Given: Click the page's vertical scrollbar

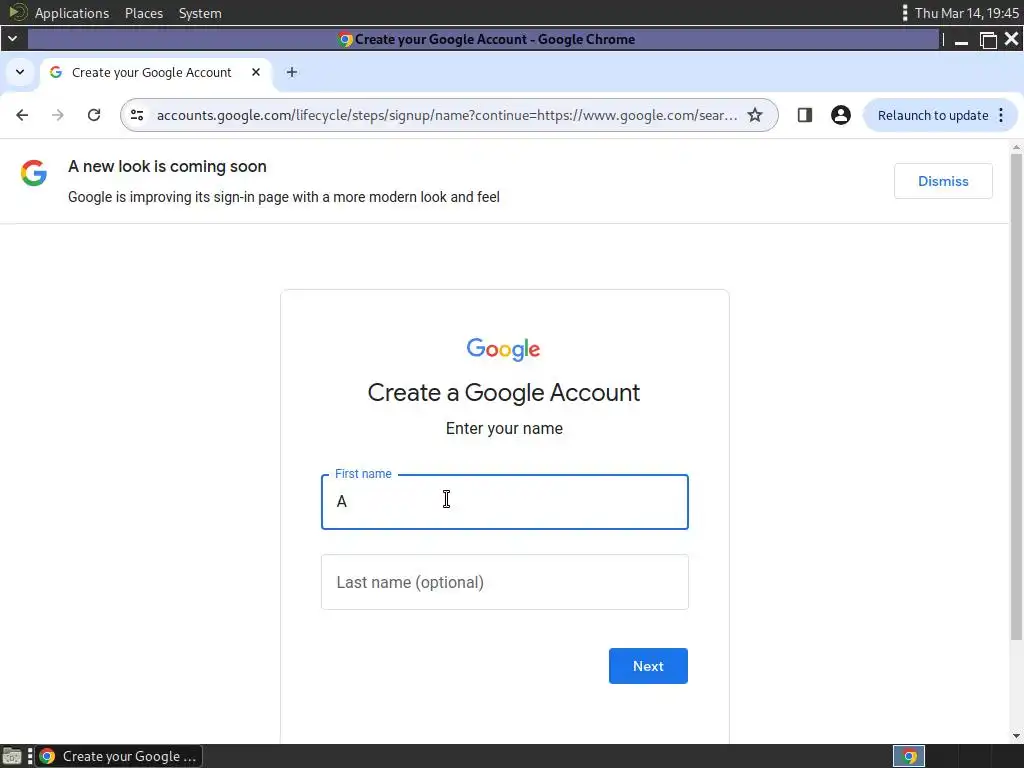Looking at the screenshot, I should tap(1016, 397).
